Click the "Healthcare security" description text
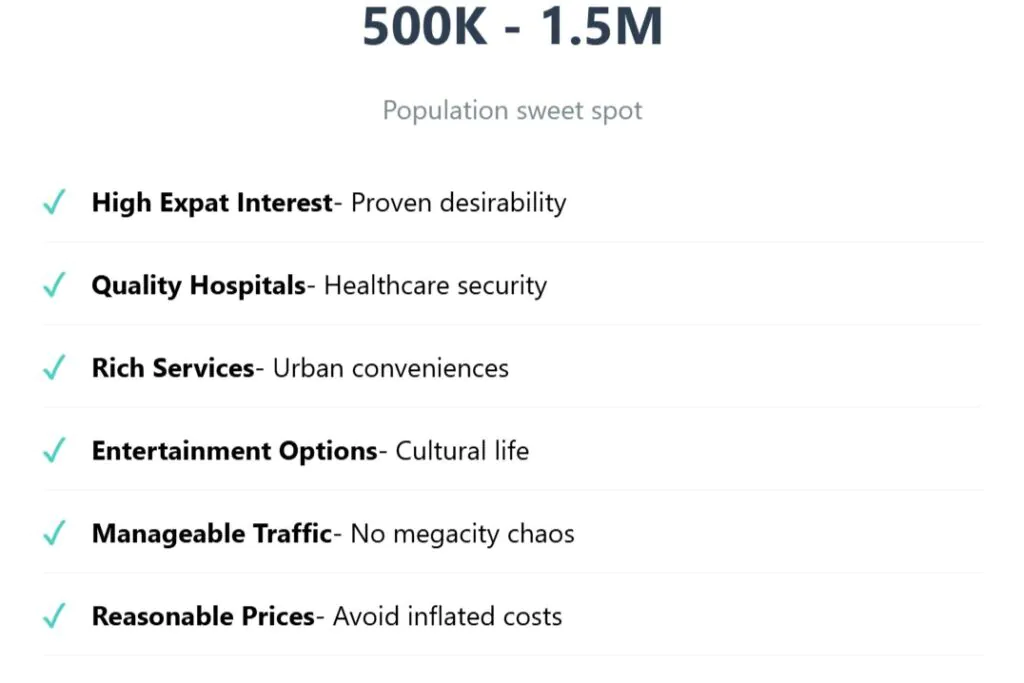Screen dimensions: 1024x683 coord(435,286)
